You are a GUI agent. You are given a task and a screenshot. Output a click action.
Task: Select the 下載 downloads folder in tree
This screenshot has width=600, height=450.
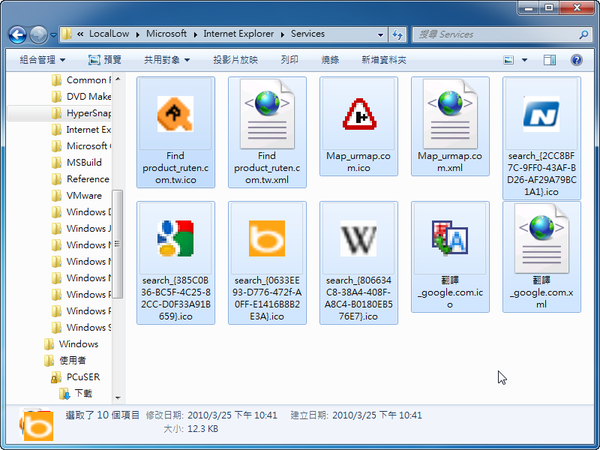pyautogui.click(x=76, y=393)
